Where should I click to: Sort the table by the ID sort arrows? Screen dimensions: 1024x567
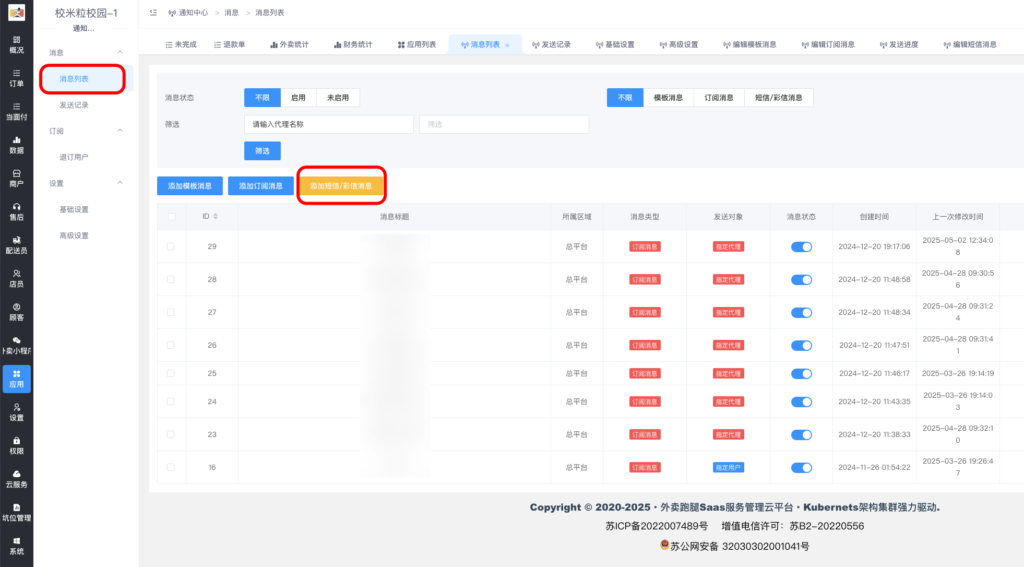(216, 216)
